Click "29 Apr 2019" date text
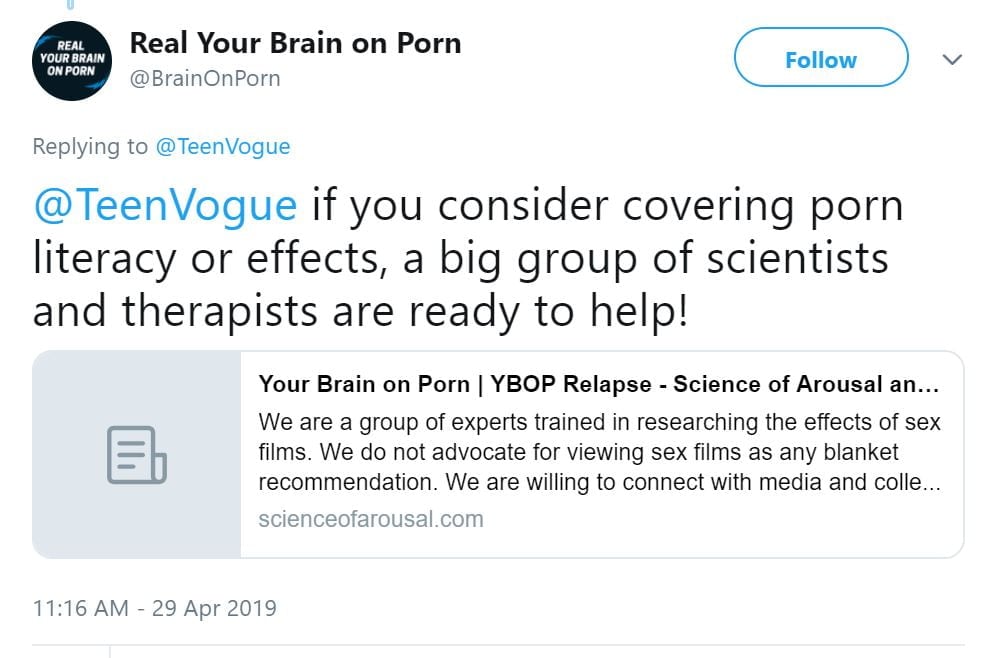This screenshot has width=984, height=658. 214,607
